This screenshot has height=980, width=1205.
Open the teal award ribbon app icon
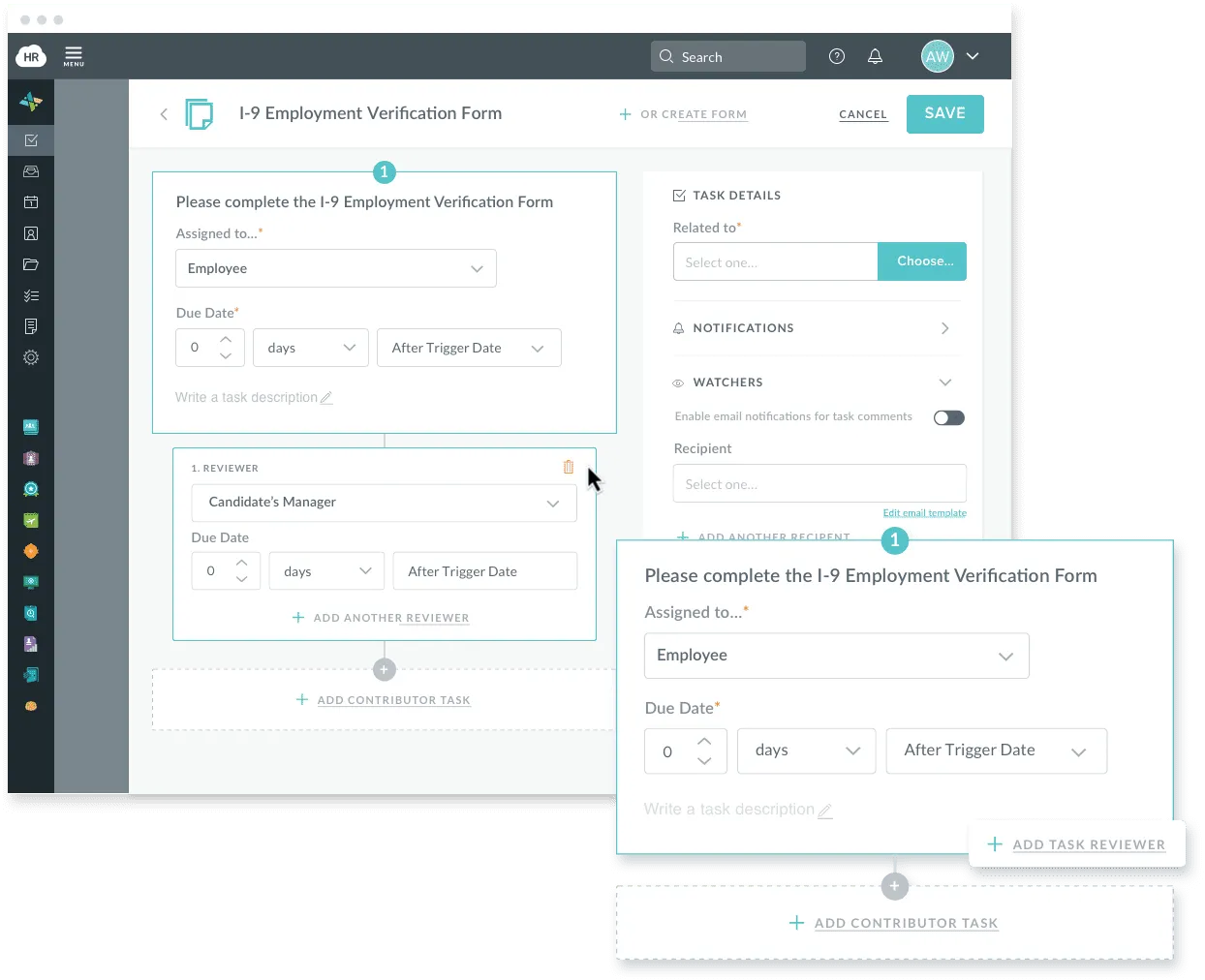click(31, 489)
